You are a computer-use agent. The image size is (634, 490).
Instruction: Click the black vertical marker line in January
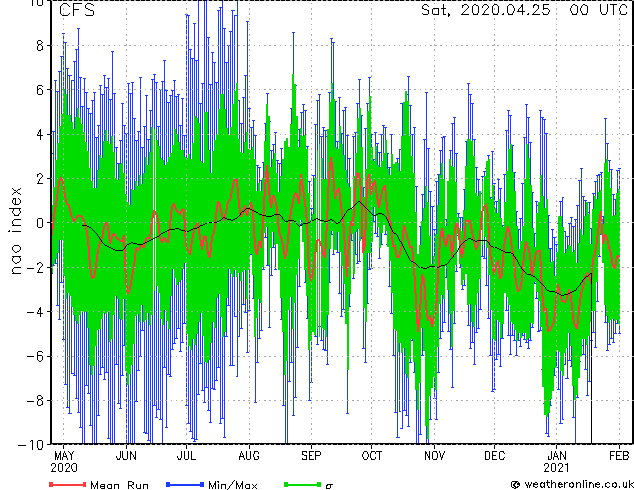pos(592,359)
